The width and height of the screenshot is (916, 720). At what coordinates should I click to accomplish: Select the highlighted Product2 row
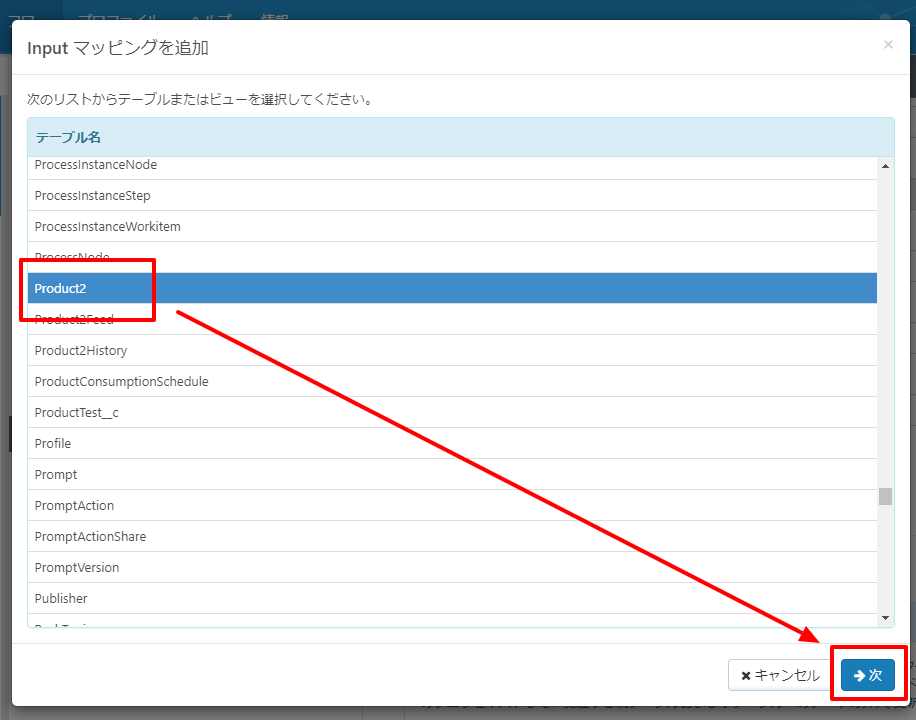coord(452,288)
